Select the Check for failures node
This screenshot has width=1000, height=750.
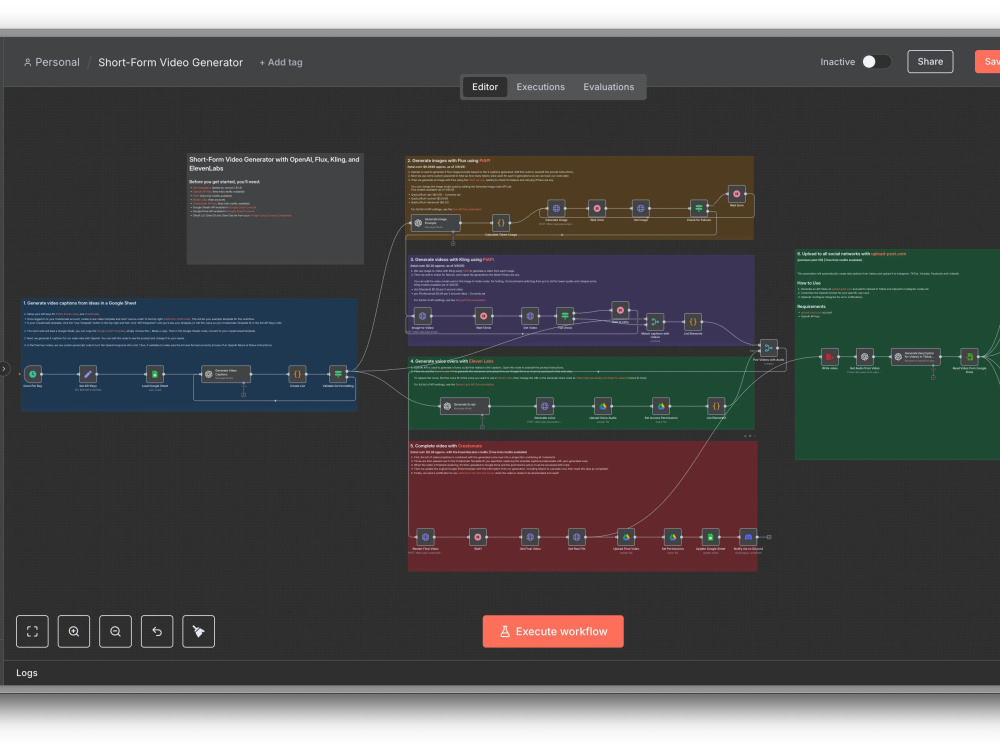[699, 209]
